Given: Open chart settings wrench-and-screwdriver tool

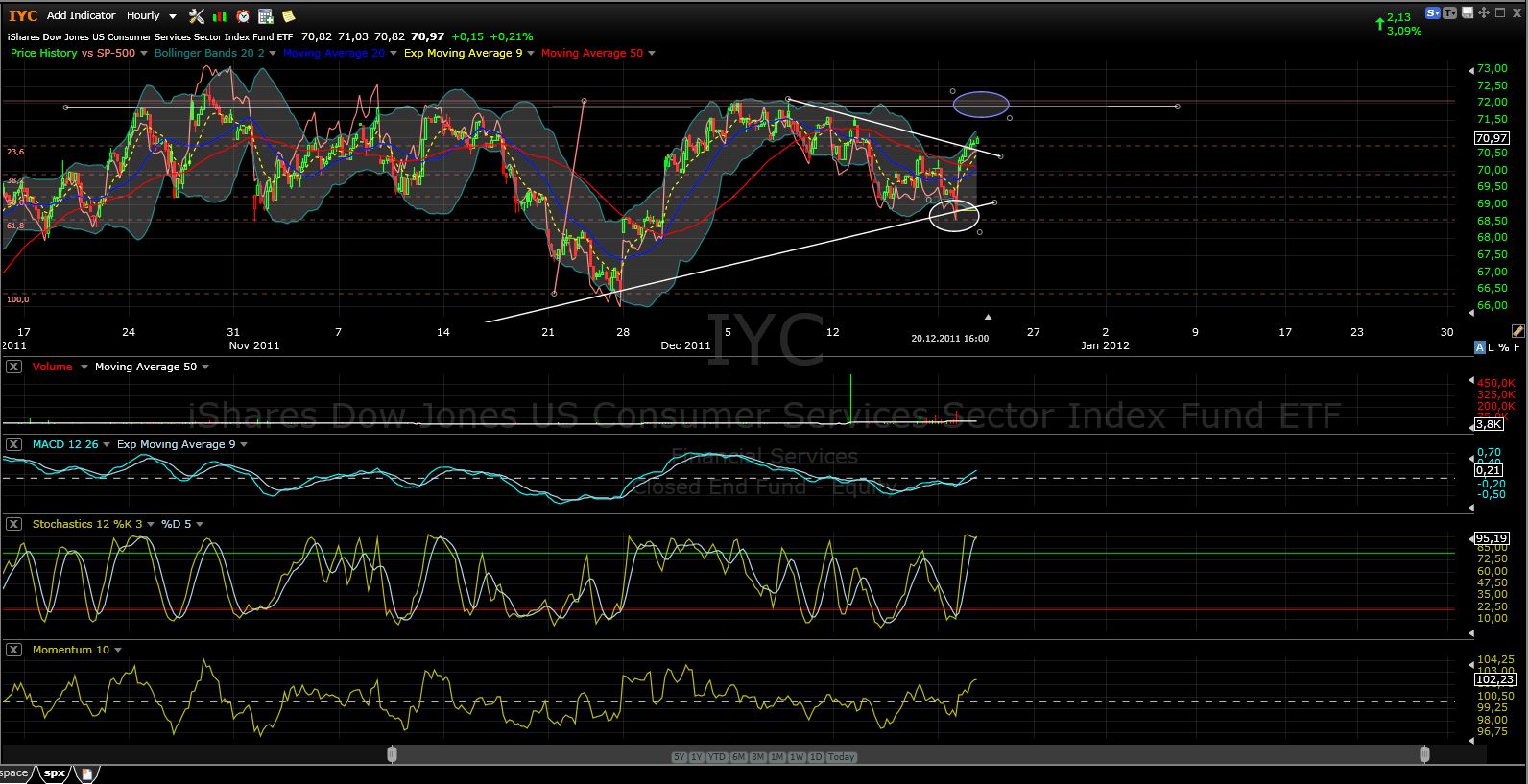Looking at the screenshot, I should (197, 15).
